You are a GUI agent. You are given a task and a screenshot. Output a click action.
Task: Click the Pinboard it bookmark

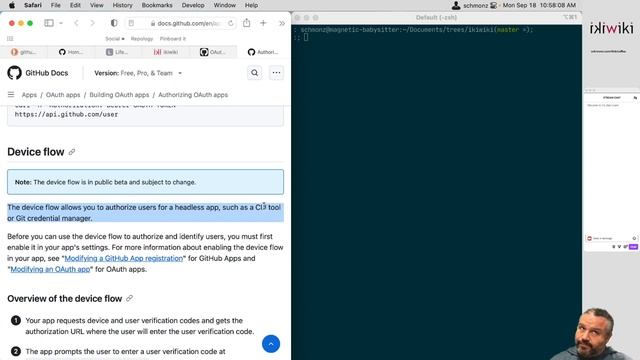coord(173,39)
